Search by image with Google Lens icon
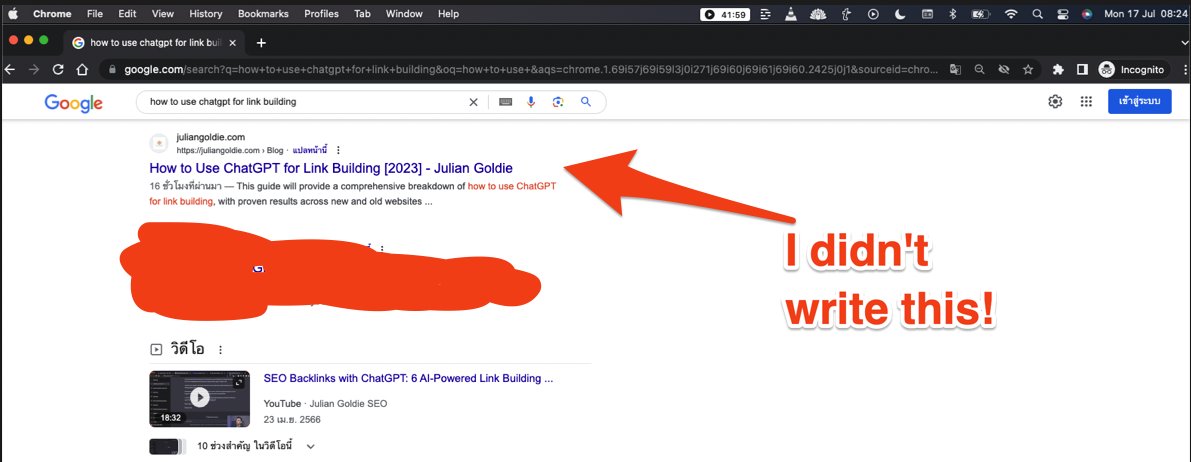1191x462 pixels. pyautogui.click(x=558, y=102)
